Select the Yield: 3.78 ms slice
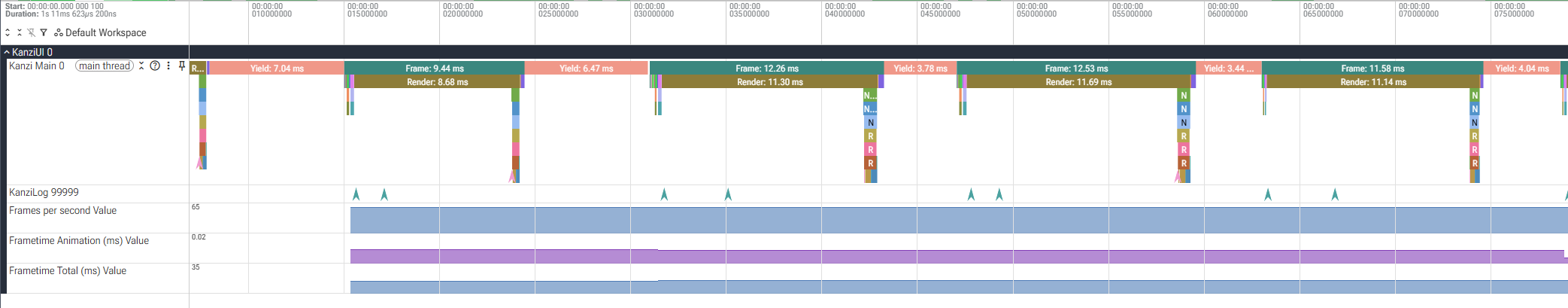Viewport: 1568px width, 308px height. (920, 68)
